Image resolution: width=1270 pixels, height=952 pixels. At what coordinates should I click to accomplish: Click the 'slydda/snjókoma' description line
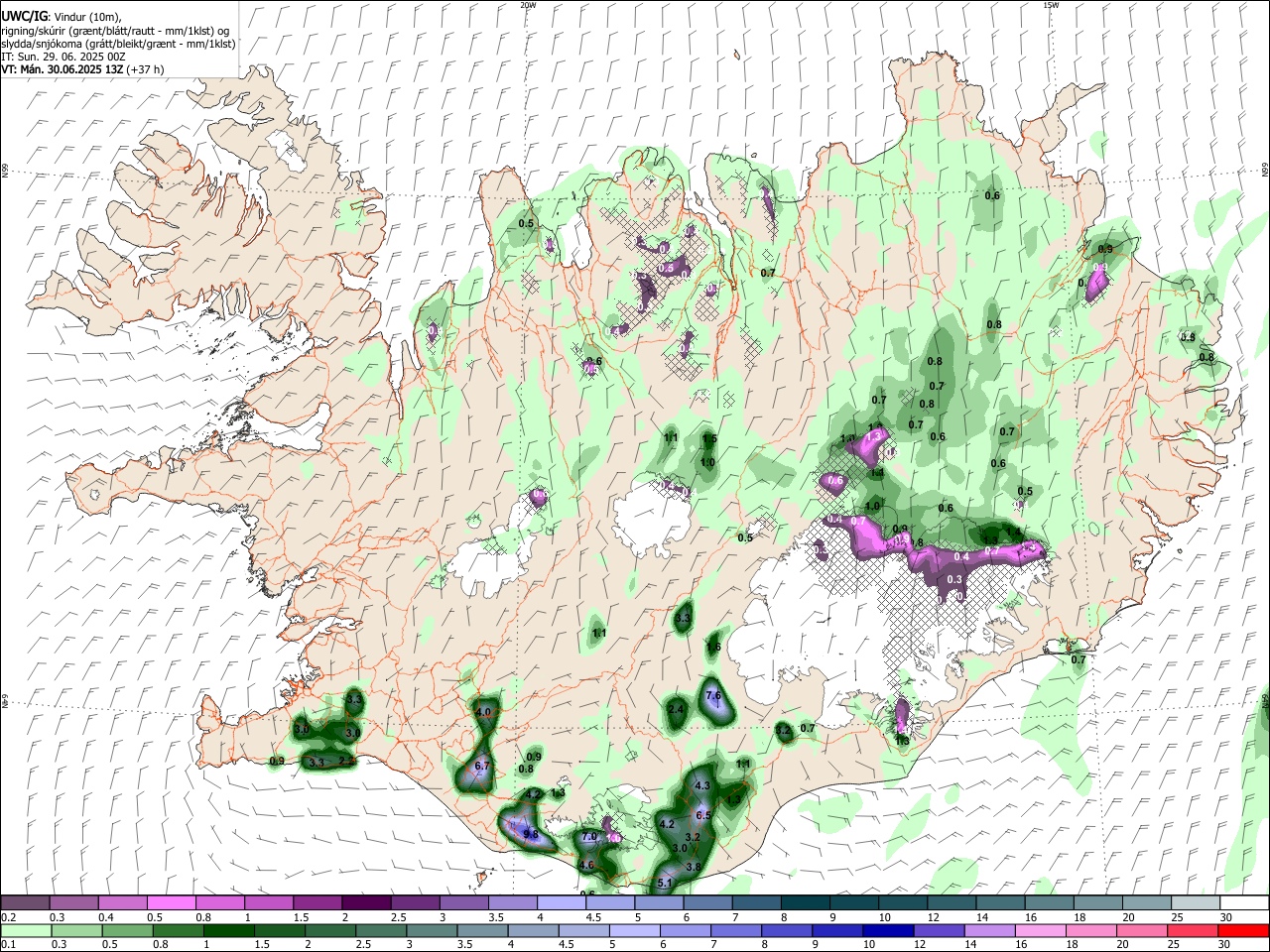point(119,44)
